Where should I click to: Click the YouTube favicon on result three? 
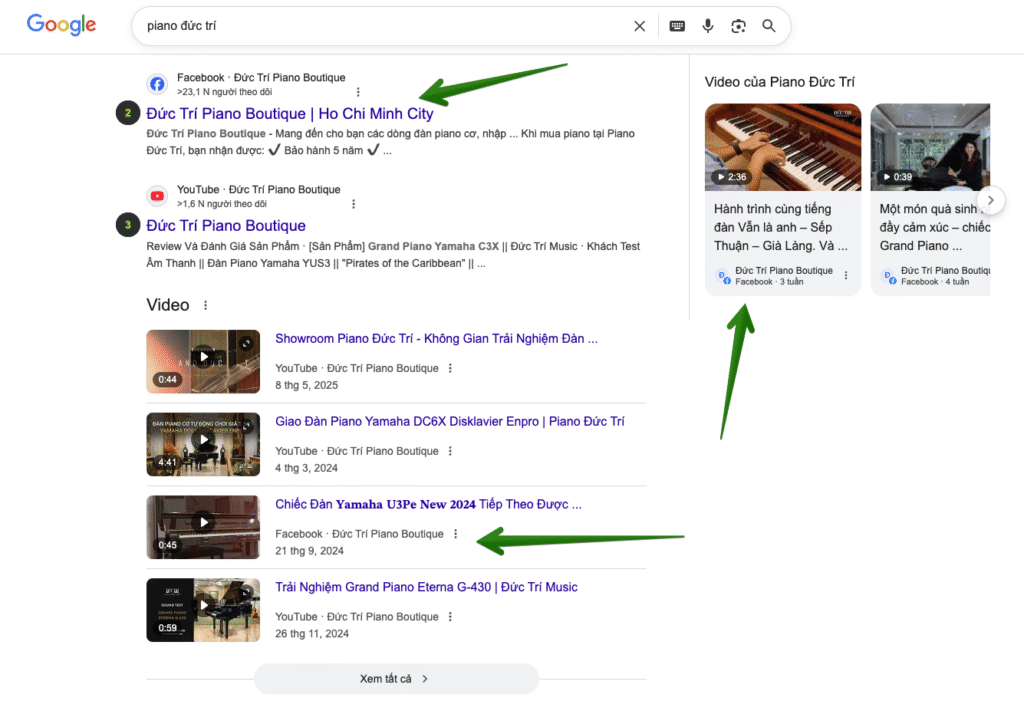coord(157,196)
